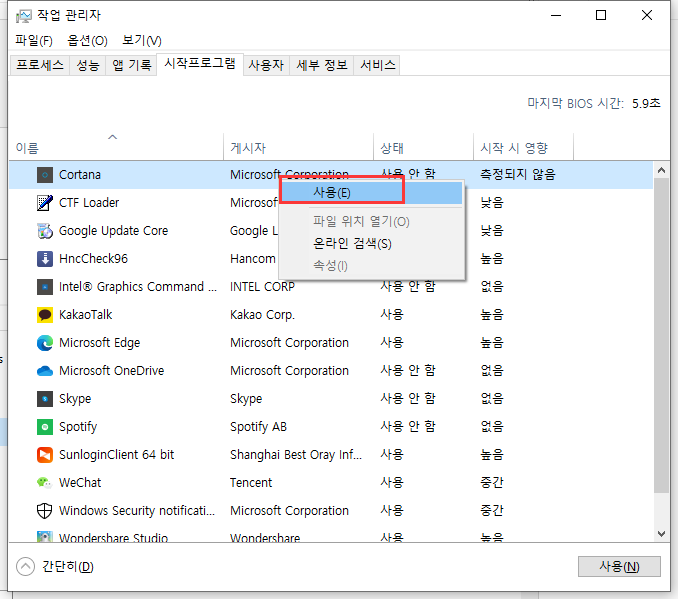The height and width of the screenshot is (599, 678).
Task: Select the Microsoft OneDrive row name
Action: point(112,371)
